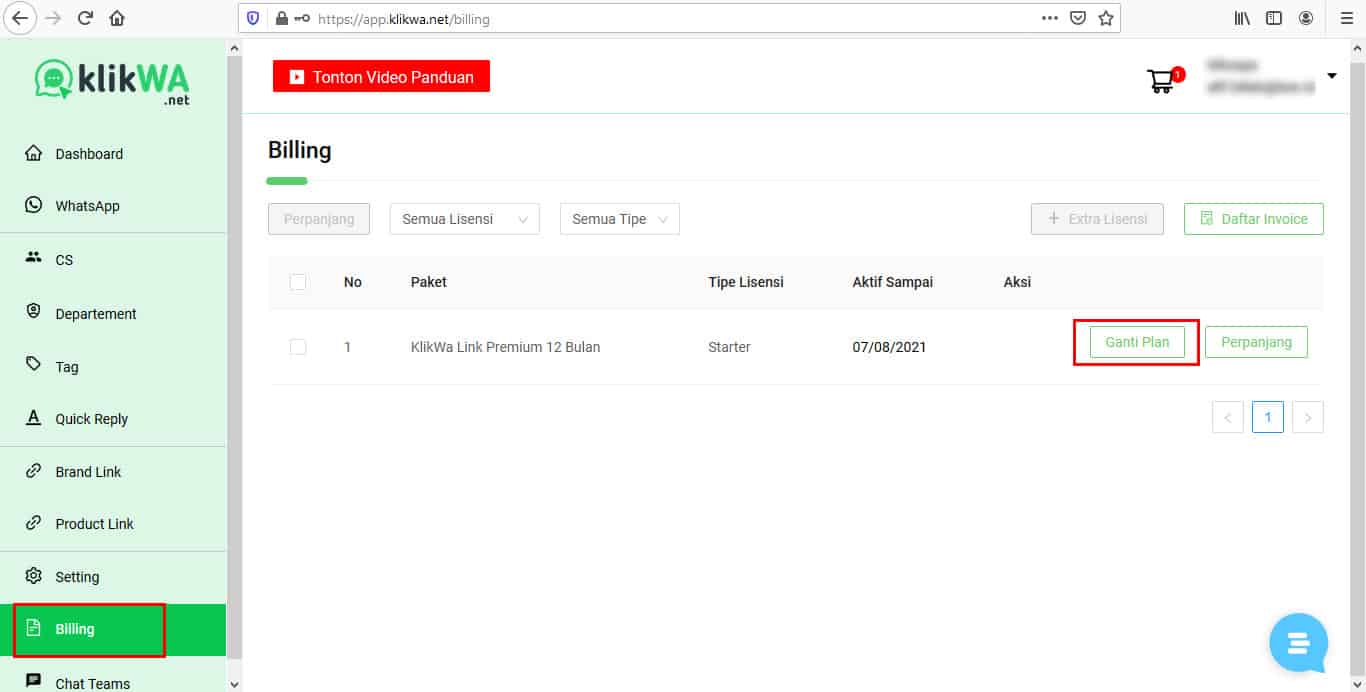
Task: Expand the account dropdown arrow
Action: point(1332,76)
